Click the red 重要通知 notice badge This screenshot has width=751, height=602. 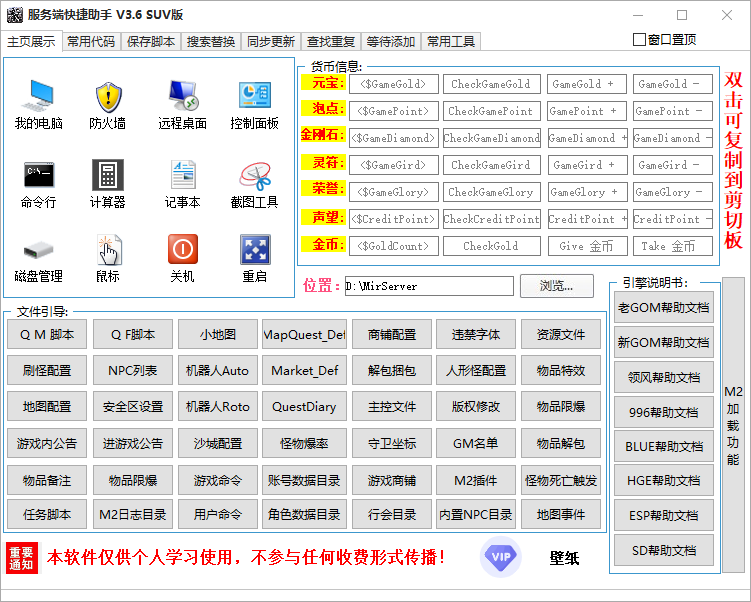click(21, 558)
